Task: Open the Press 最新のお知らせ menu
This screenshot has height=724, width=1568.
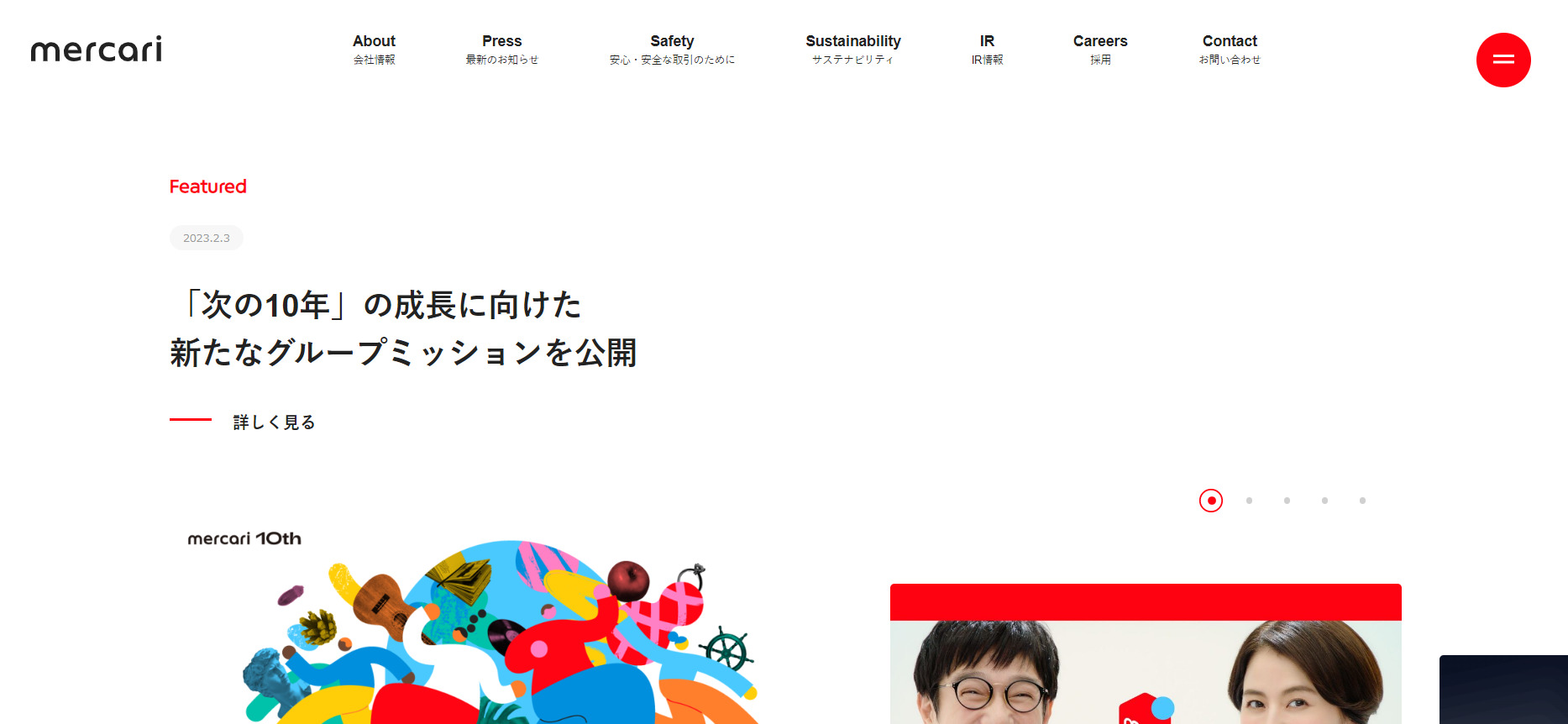Action: coord(502,50)
